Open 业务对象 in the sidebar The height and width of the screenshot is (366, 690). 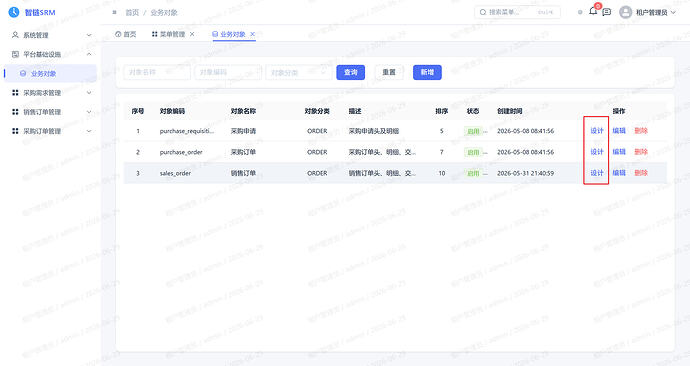50,73
